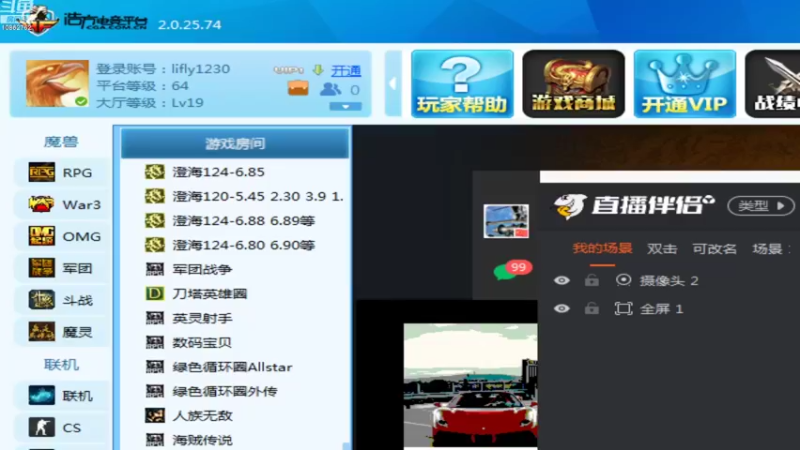Click the phoenix user avatar
This screenshot has width=800, height=450.
point(57,84)
